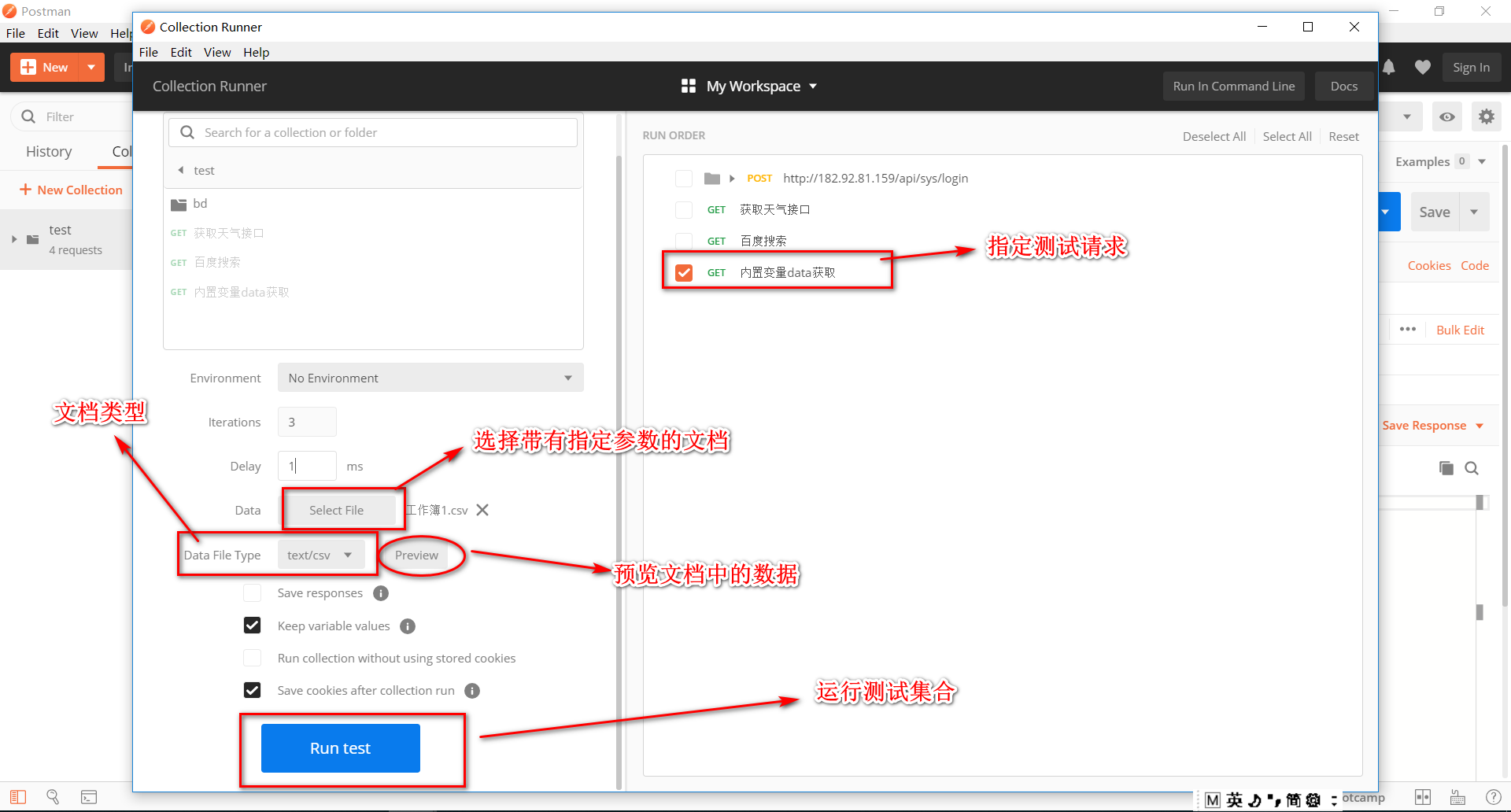Image resolution: width=1511 pixels, height=812 pixels.
Task: Open View menu in Collection Runner
Action: click(x=217, y=52)
